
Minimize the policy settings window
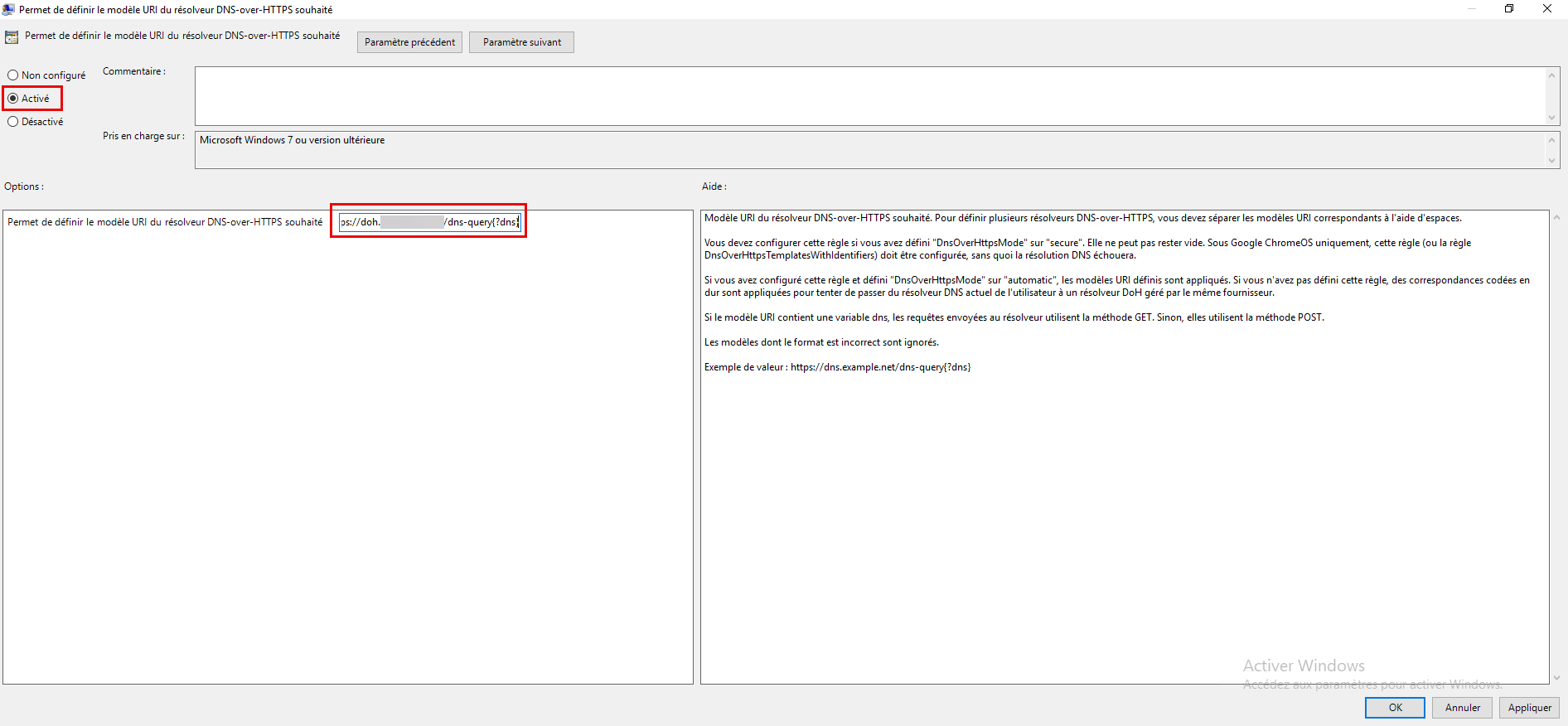pyautogui.click(x=1472, y=9)
